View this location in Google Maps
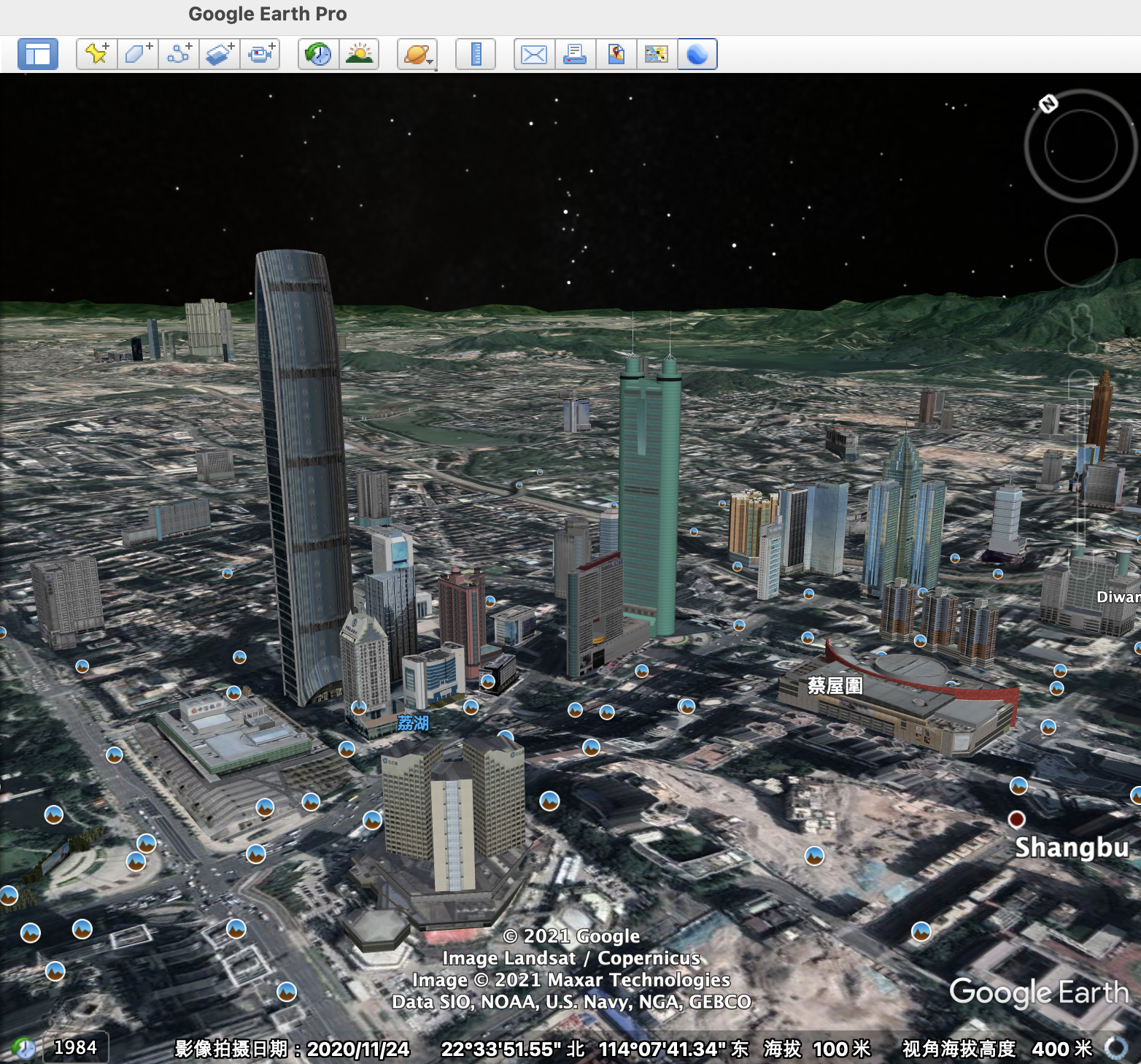This screenshot has height=1064, width=1141. tap(657, 54)
